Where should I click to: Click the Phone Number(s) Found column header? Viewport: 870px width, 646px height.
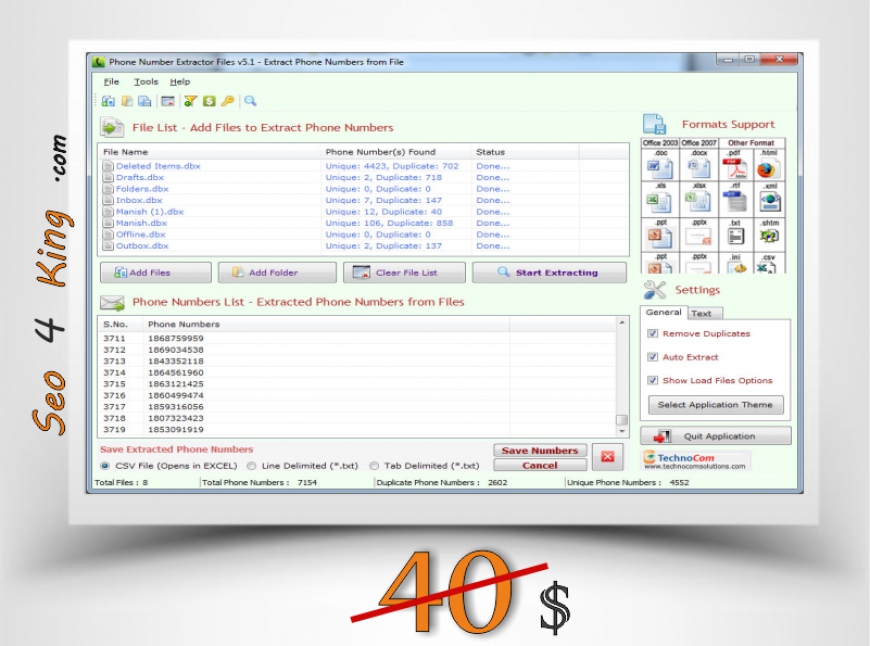[396, 152]
